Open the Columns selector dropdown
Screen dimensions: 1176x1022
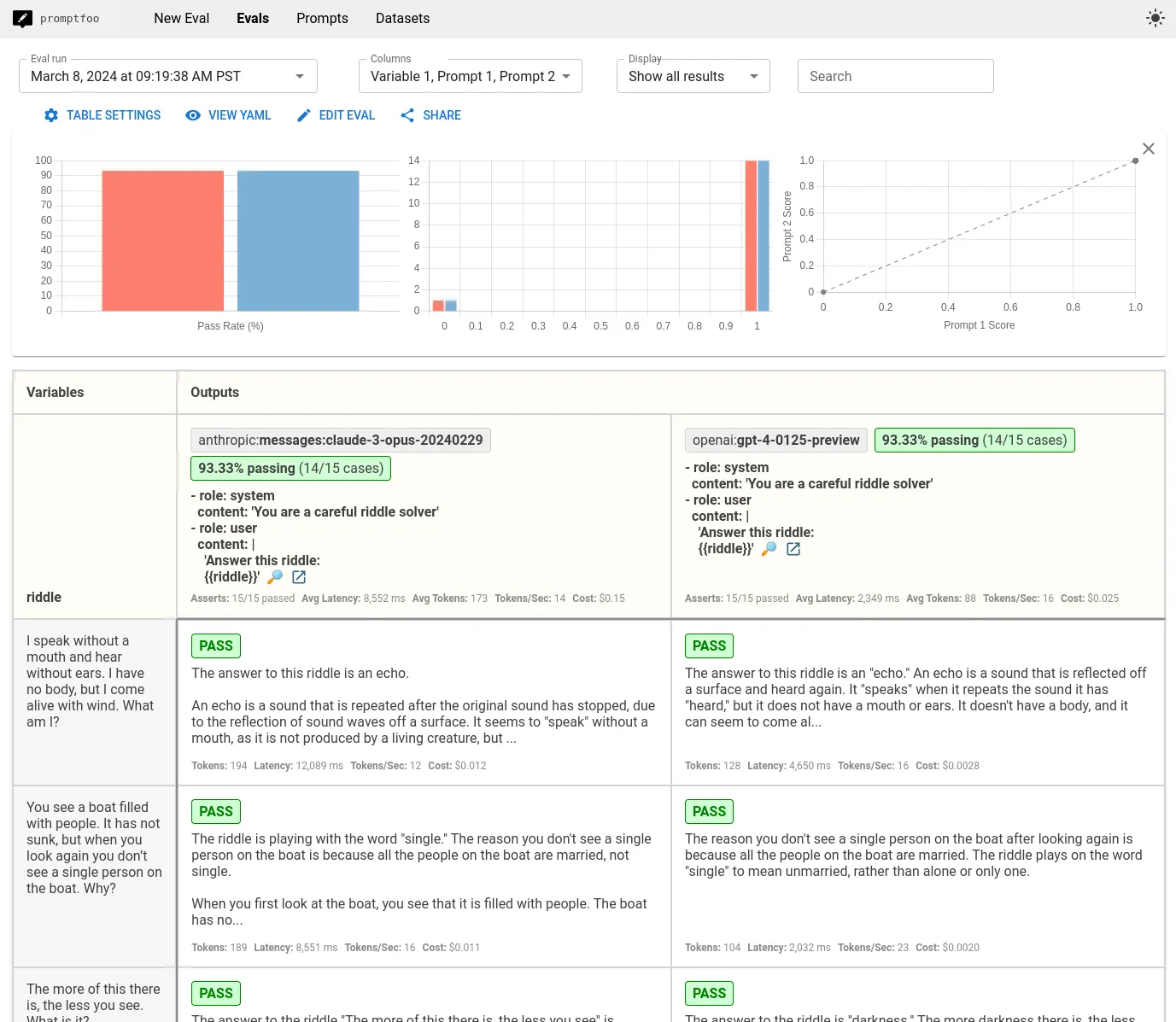click(471, 76)
